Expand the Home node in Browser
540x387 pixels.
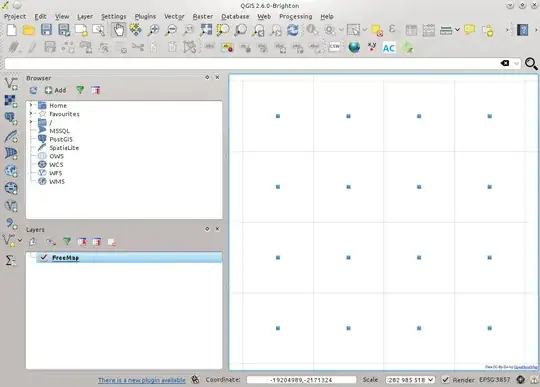point(31,105)
